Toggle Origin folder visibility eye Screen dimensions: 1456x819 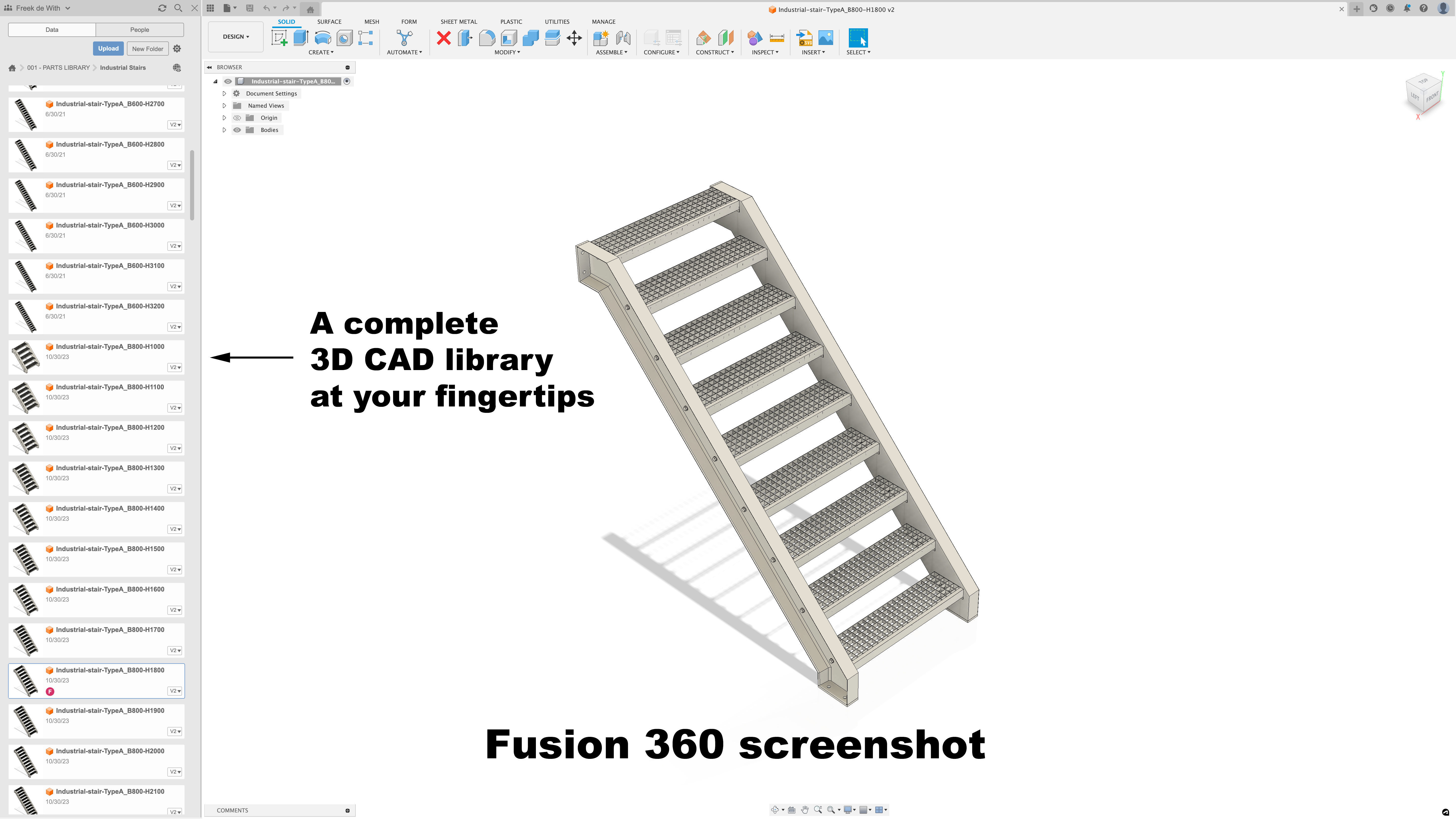pyautogui.click(x=237, y=118)
